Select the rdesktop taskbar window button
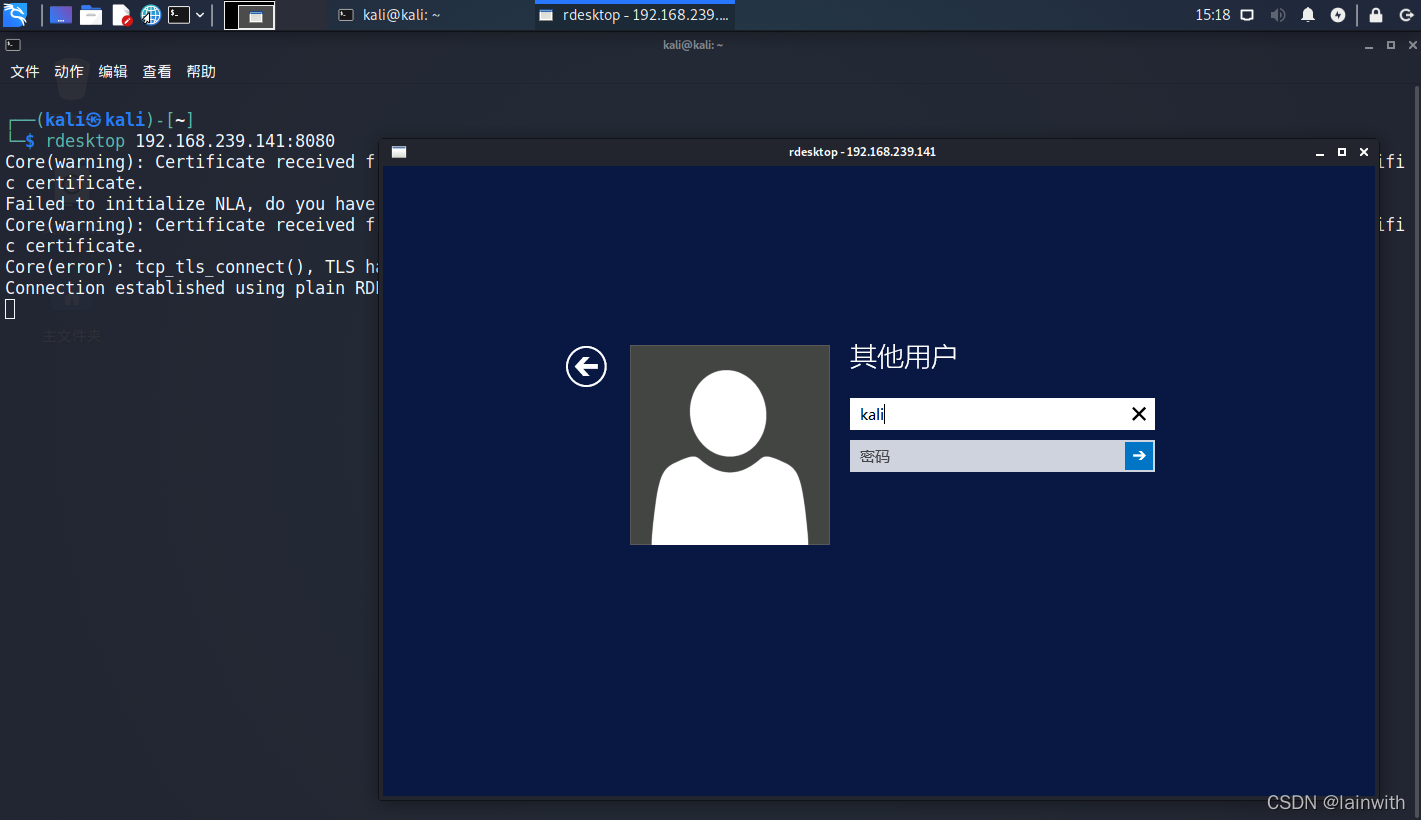This screenshot has width=1421, height=820. tap(634, 15)
